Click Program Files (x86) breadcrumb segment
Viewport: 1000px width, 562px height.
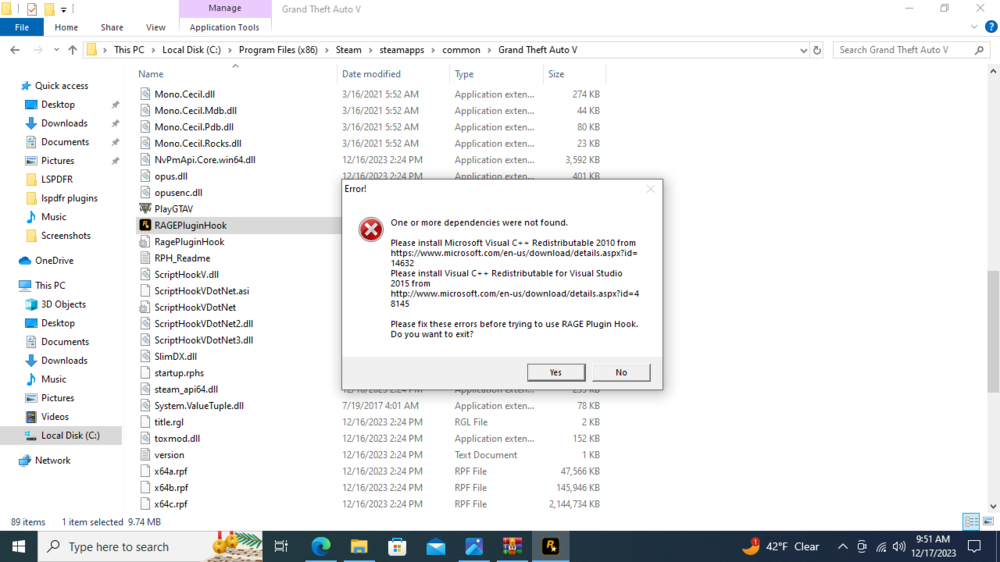pyautogui.click(x=278, y=50)
